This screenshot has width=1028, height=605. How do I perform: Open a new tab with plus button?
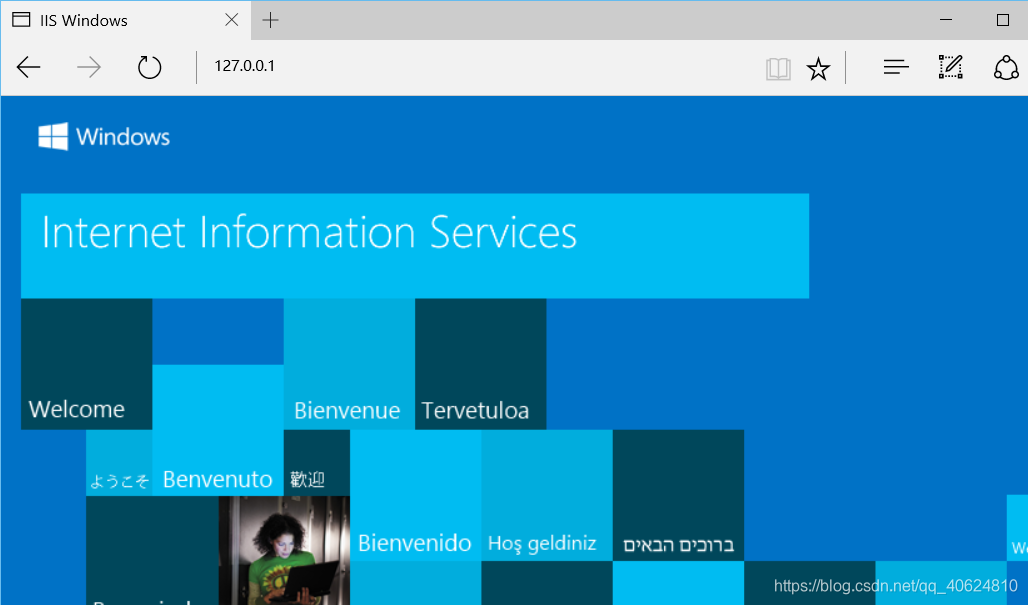270,20
